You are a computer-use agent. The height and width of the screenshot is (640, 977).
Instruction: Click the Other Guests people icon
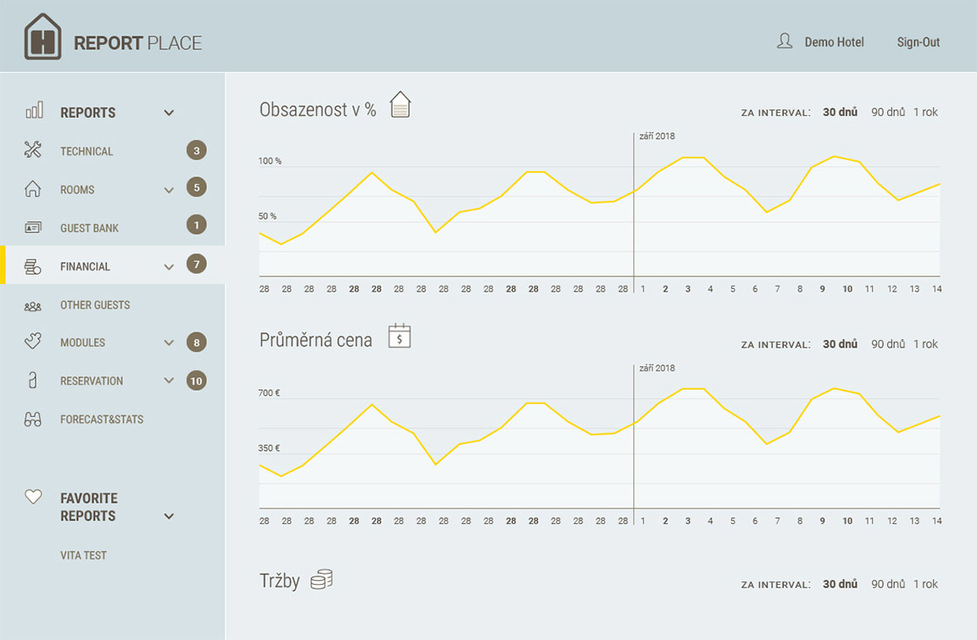33,305
